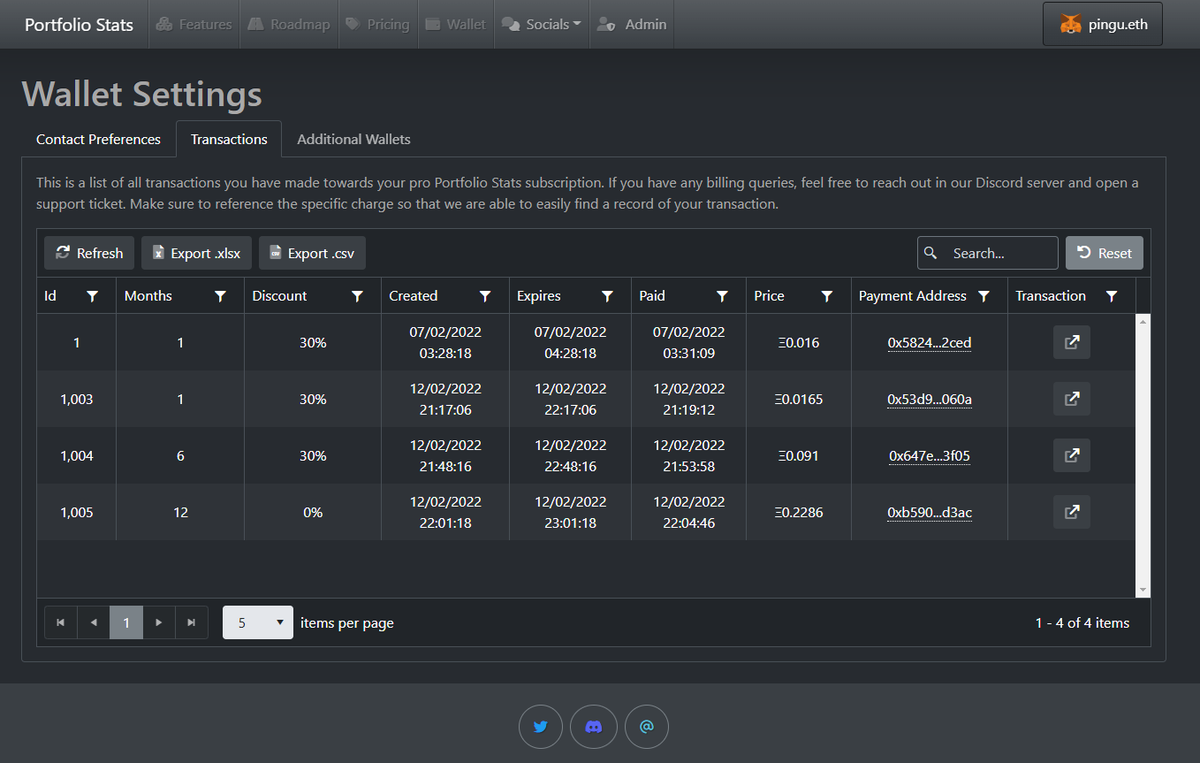Expand the Socials dropdown menu
Viewport: 1200px width, 763px height.
point(540,24)
